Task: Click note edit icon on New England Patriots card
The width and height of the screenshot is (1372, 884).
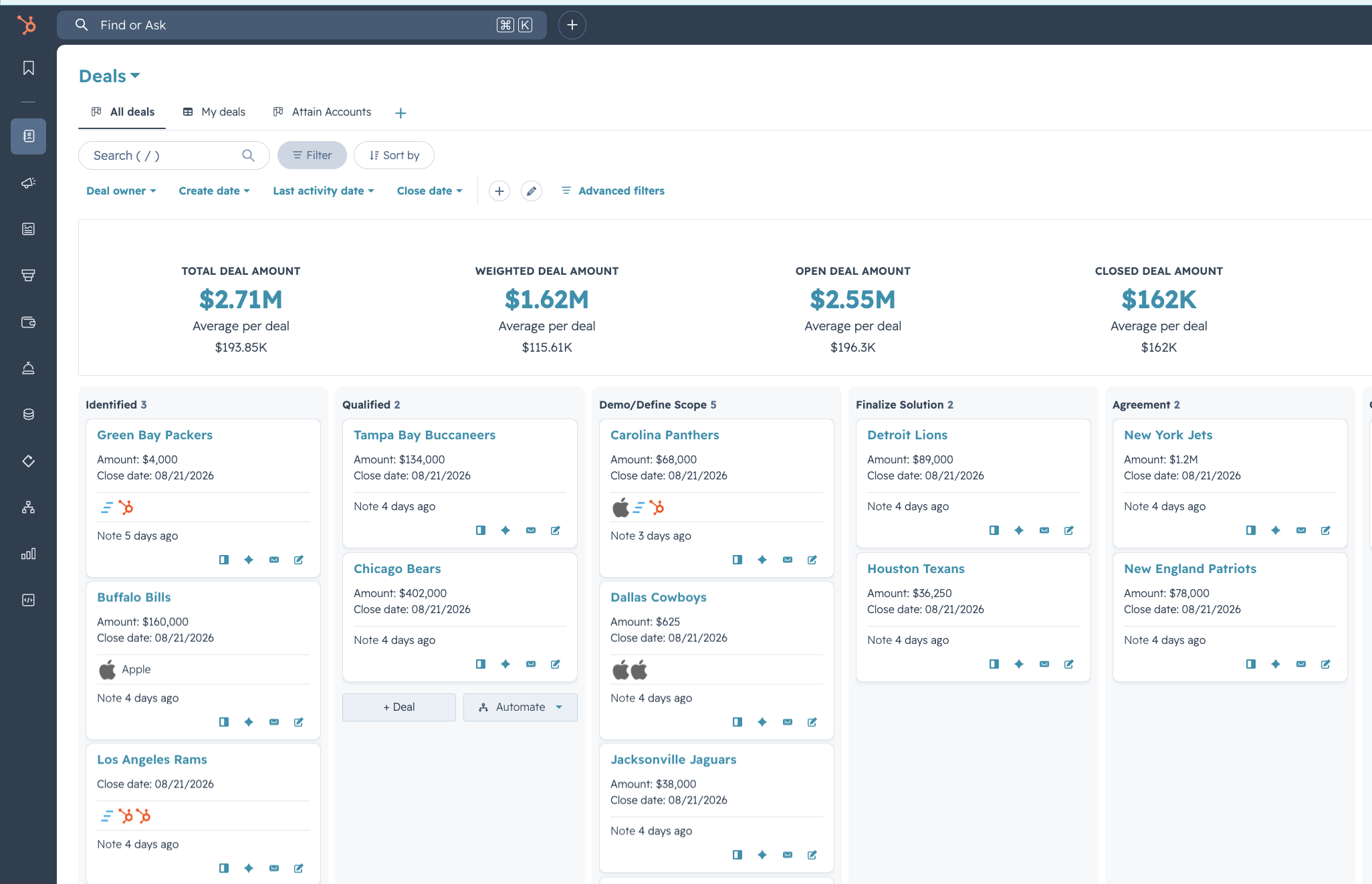Action: 1326,664
